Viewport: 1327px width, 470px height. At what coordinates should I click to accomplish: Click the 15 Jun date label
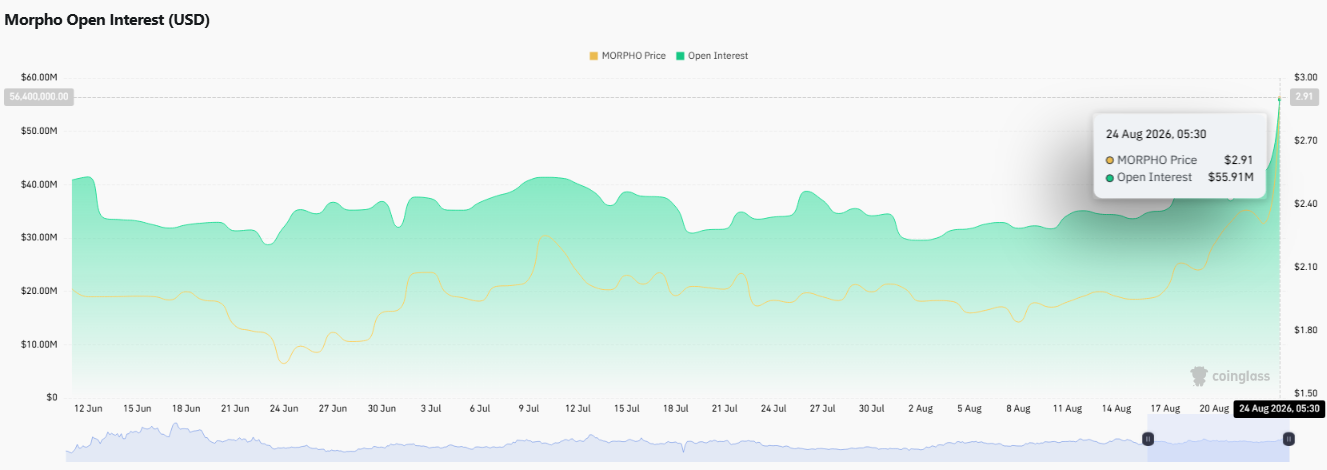tap(137, 408)
